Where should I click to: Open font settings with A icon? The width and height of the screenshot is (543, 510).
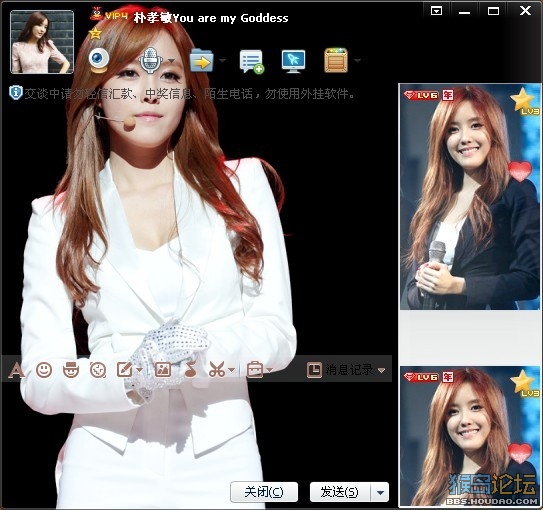click(x=16, y=370)
